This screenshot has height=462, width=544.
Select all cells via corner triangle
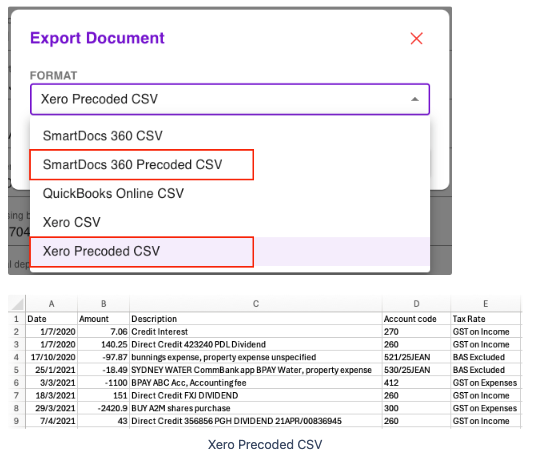17,304
